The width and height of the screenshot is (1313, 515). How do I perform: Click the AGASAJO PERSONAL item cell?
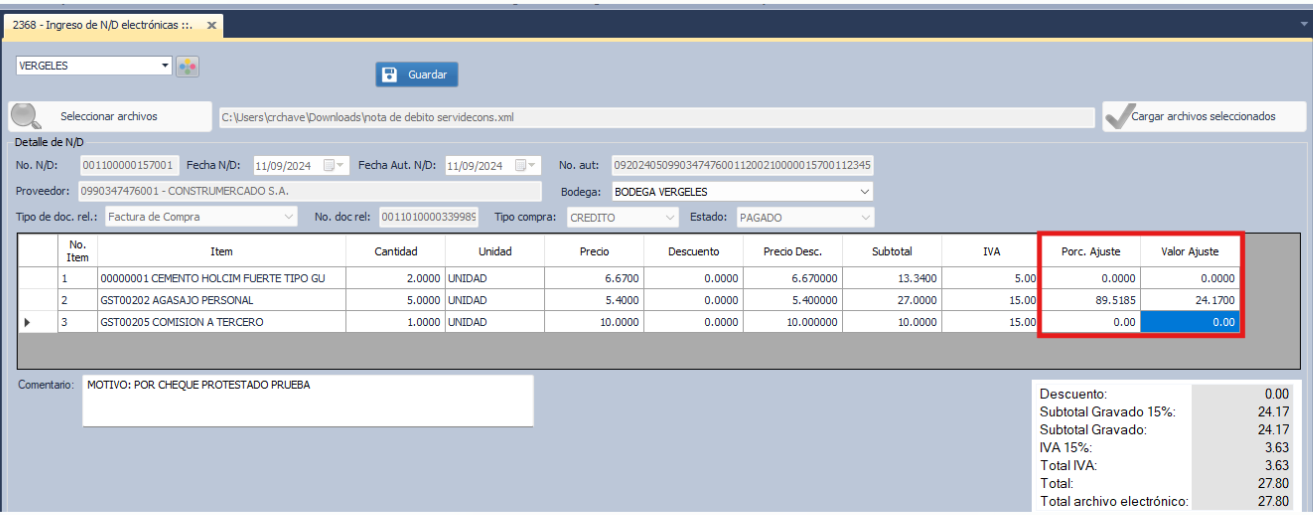coord(221,300)
